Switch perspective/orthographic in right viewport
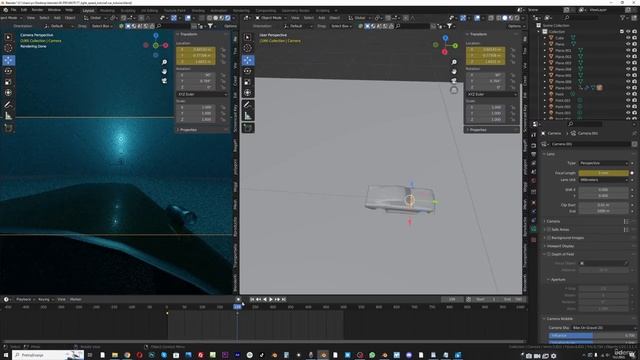Viewport: 640px width, 360px height. click(x=454, y=90)
